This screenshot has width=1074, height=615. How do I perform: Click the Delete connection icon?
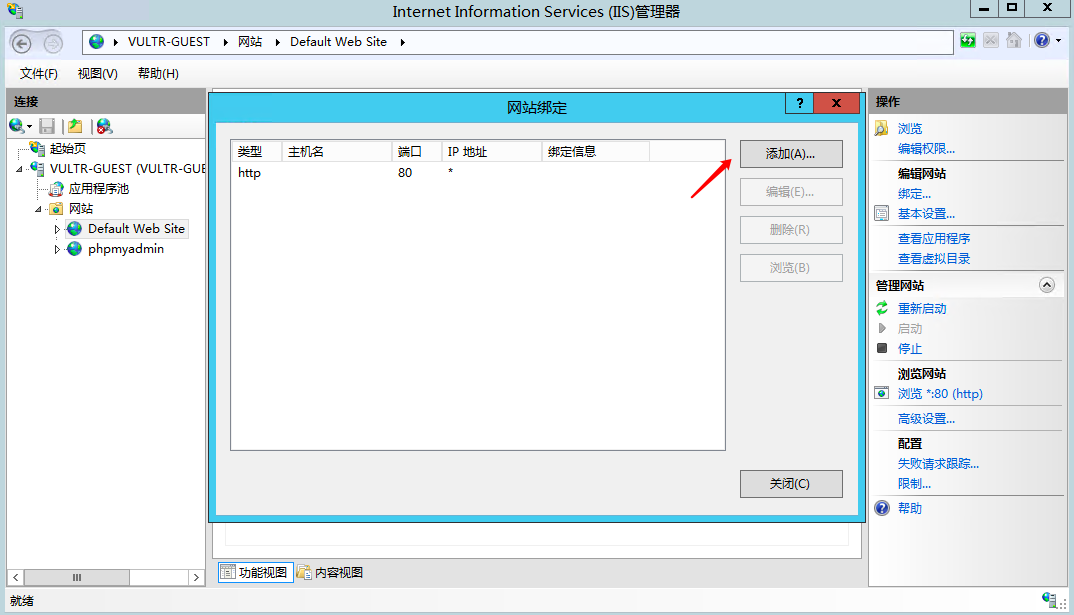pyautogui.click(x=104, y=126)
